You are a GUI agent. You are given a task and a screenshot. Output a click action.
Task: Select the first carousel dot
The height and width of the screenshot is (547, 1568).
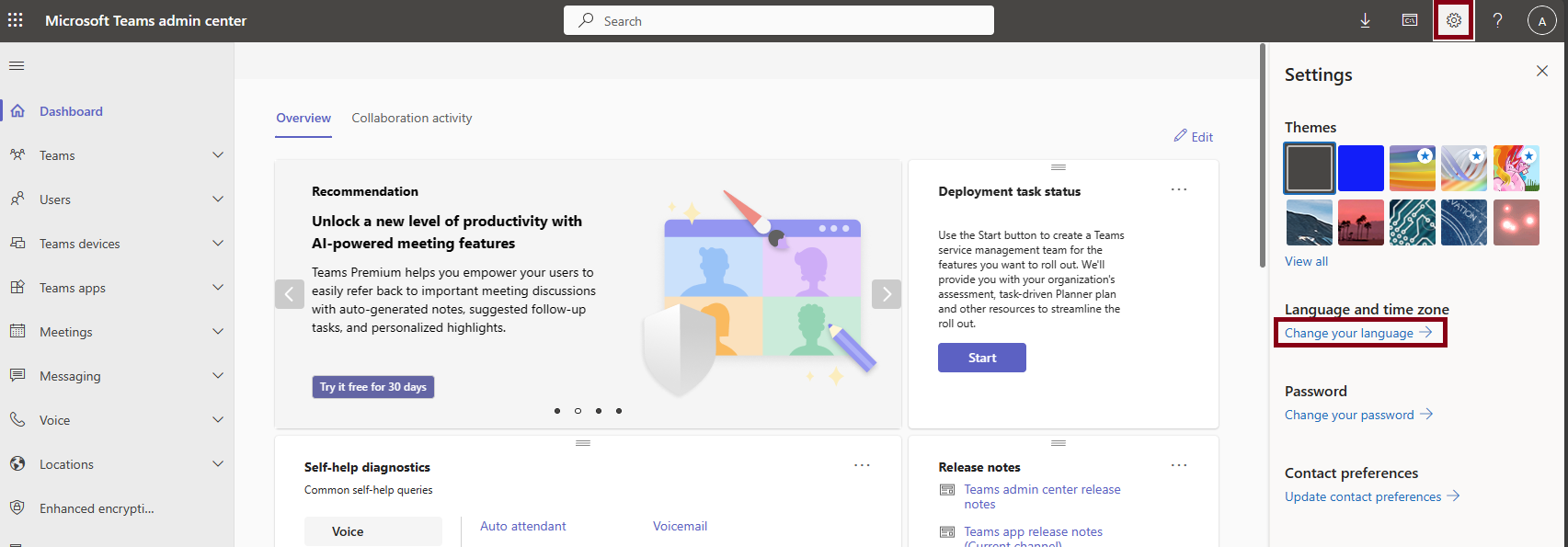coord(557,411)
